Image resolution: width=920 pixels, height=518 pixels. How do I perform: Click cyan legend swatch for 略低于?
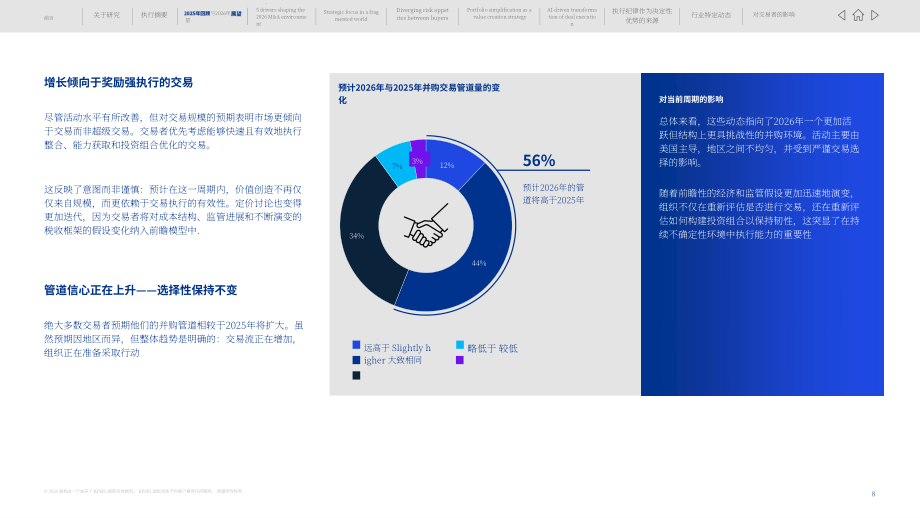coord(460,345)
